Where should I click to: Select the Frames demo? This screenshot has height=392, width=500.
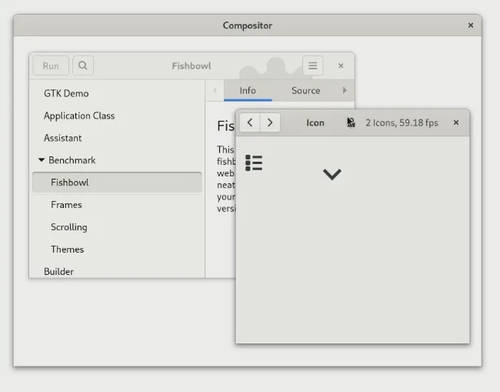pos(117,205)
